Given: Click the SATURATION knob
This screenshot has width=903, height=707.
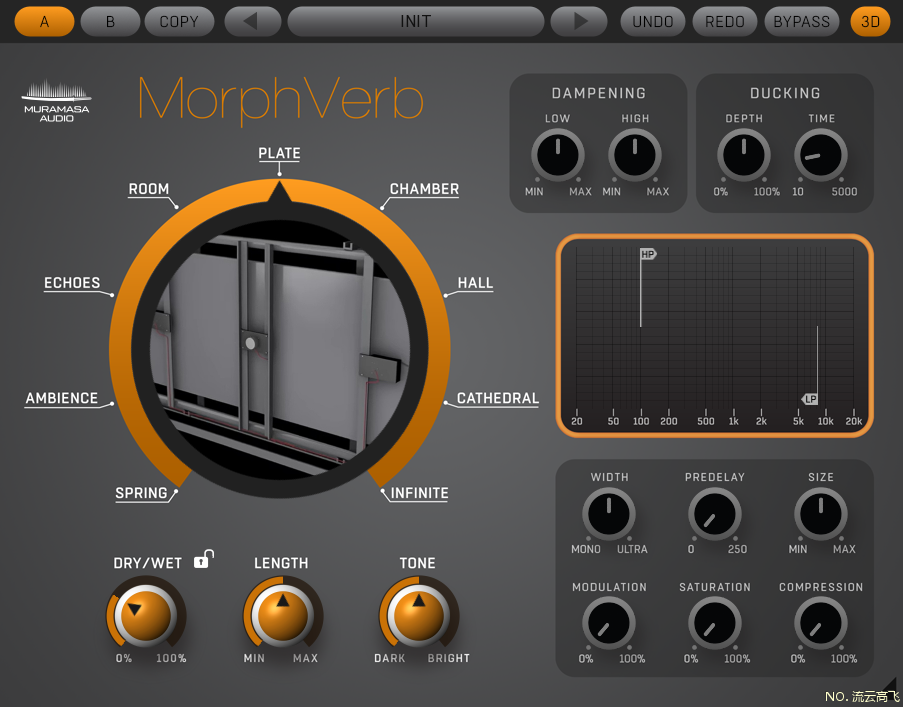Looking at the screenshot, I should [x=715, y=624].
